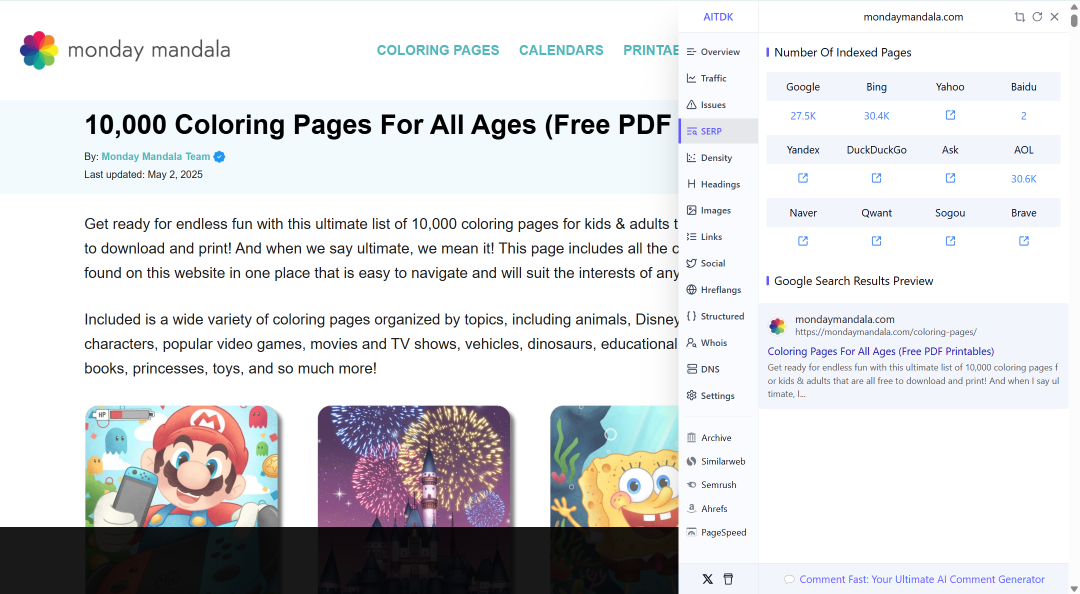
Task: Click 'Google Search Results Preview' heading
Action: (853, 281)
